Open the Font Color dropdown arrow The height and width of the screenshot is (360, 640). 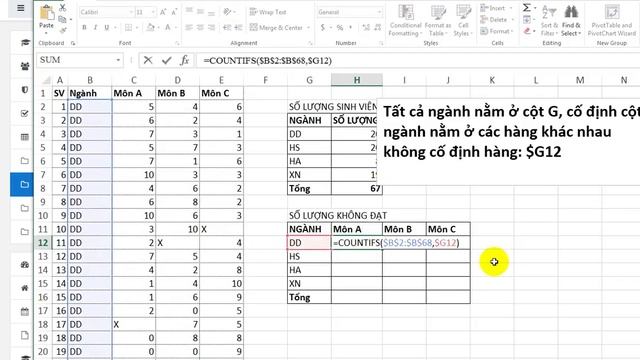pos(176,28)
